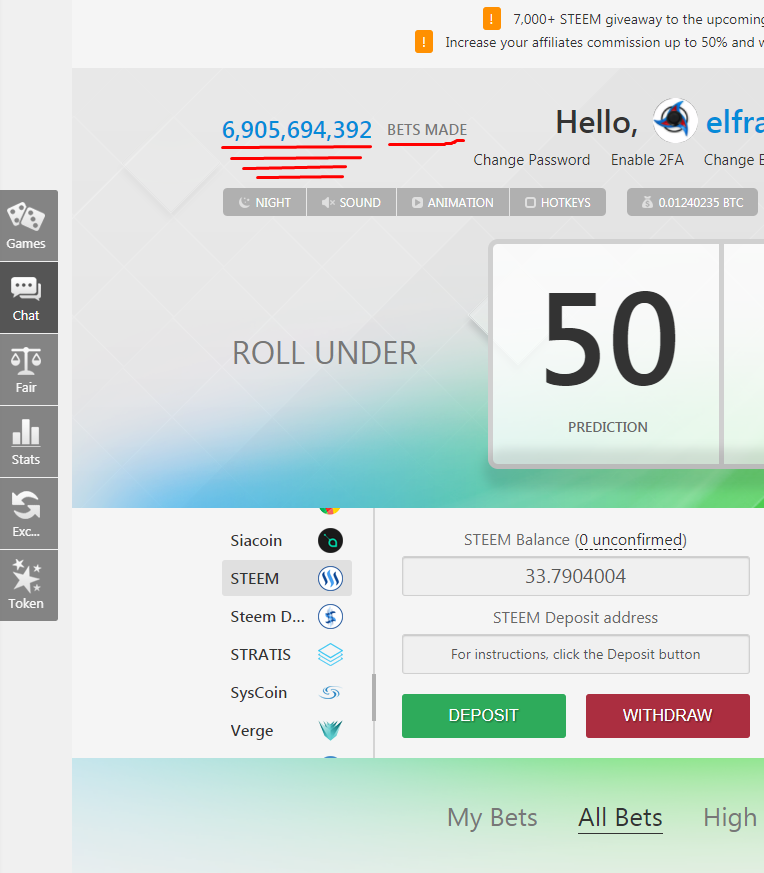Image resolution: width=764 pixels, height=873 pixels.
Task: Click the ROLL UNDER label
Action: click(325, 353)
